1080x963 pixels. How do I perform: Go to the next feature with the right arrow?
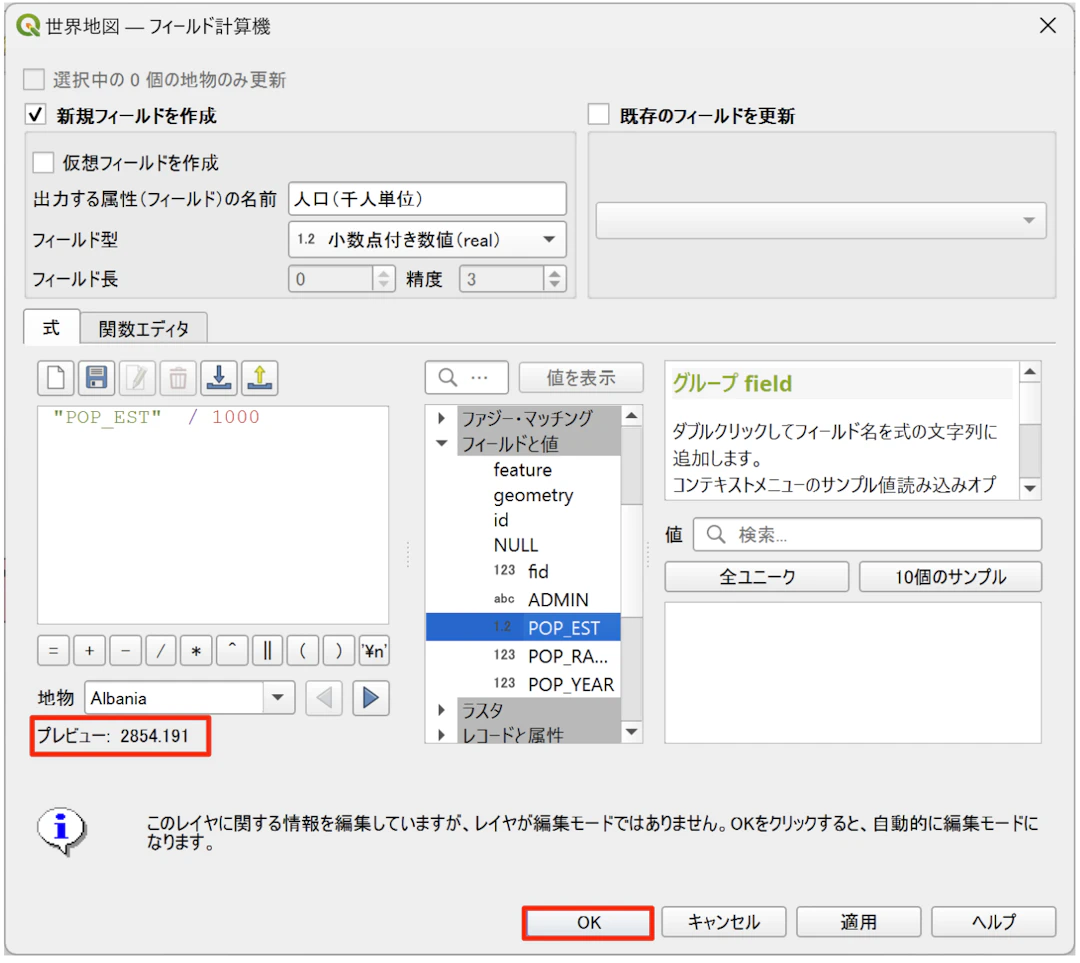point(371,697)
